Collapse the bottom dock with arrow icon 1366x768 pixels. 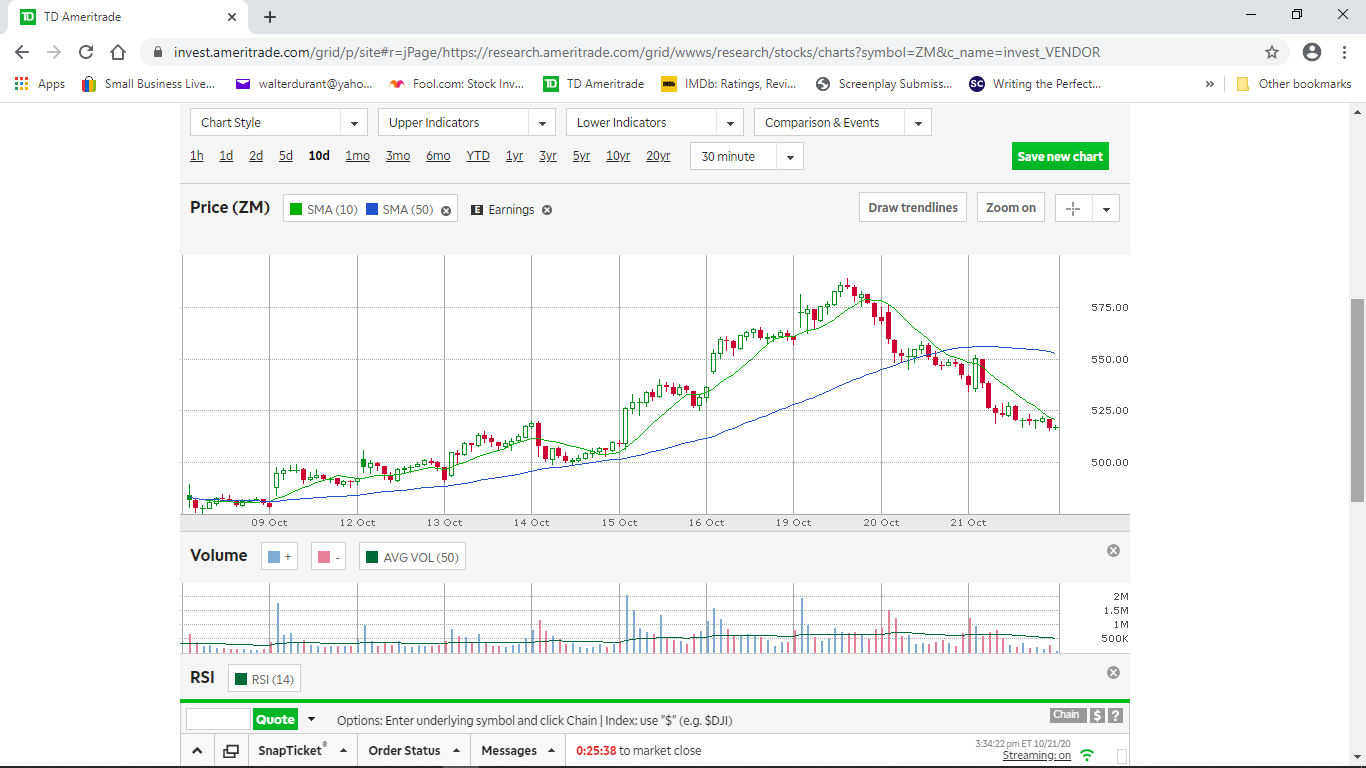click(x=197, y=751)
